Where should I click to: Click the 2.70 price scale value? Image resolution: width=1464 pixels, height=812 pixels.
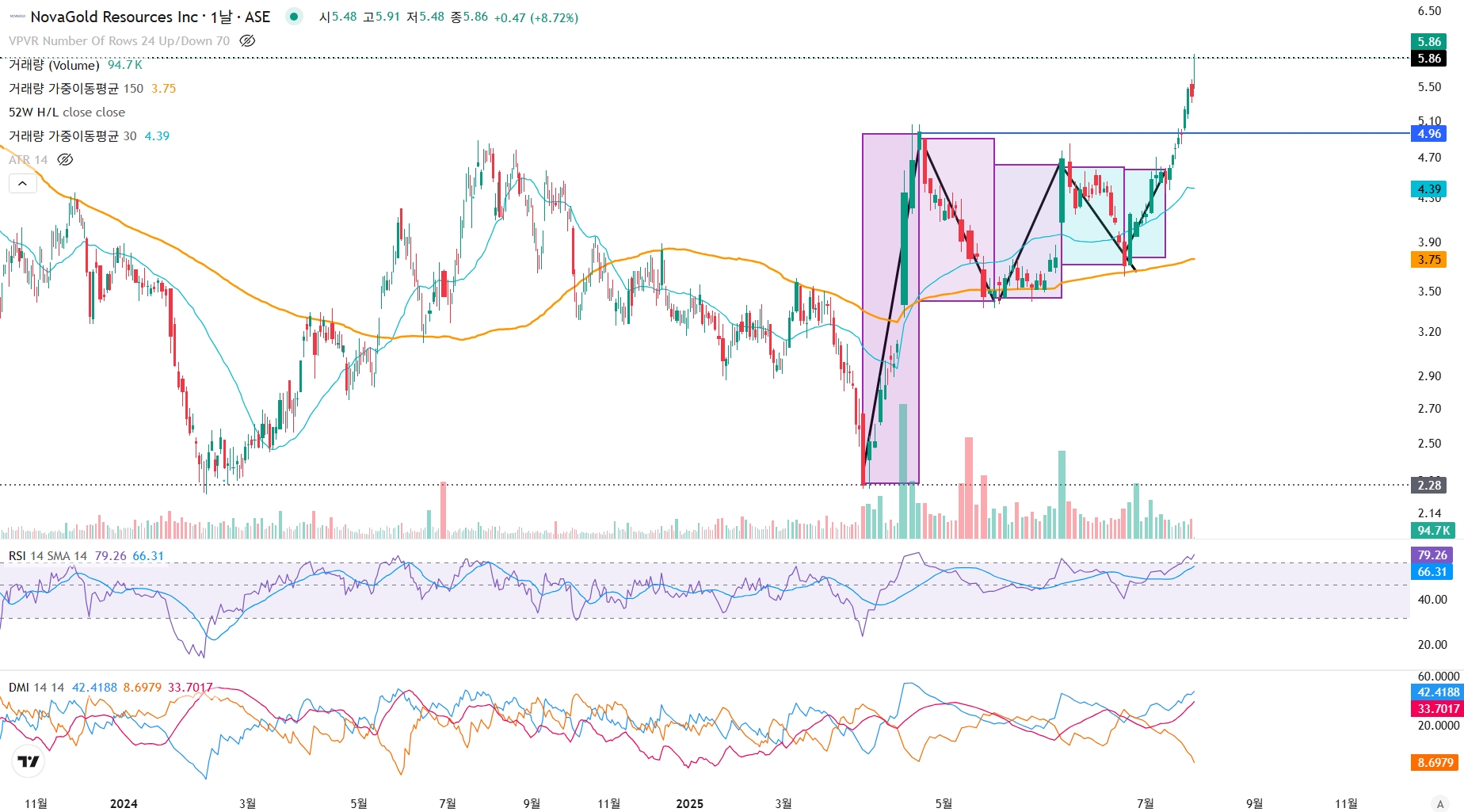(x=1429, y=408)
